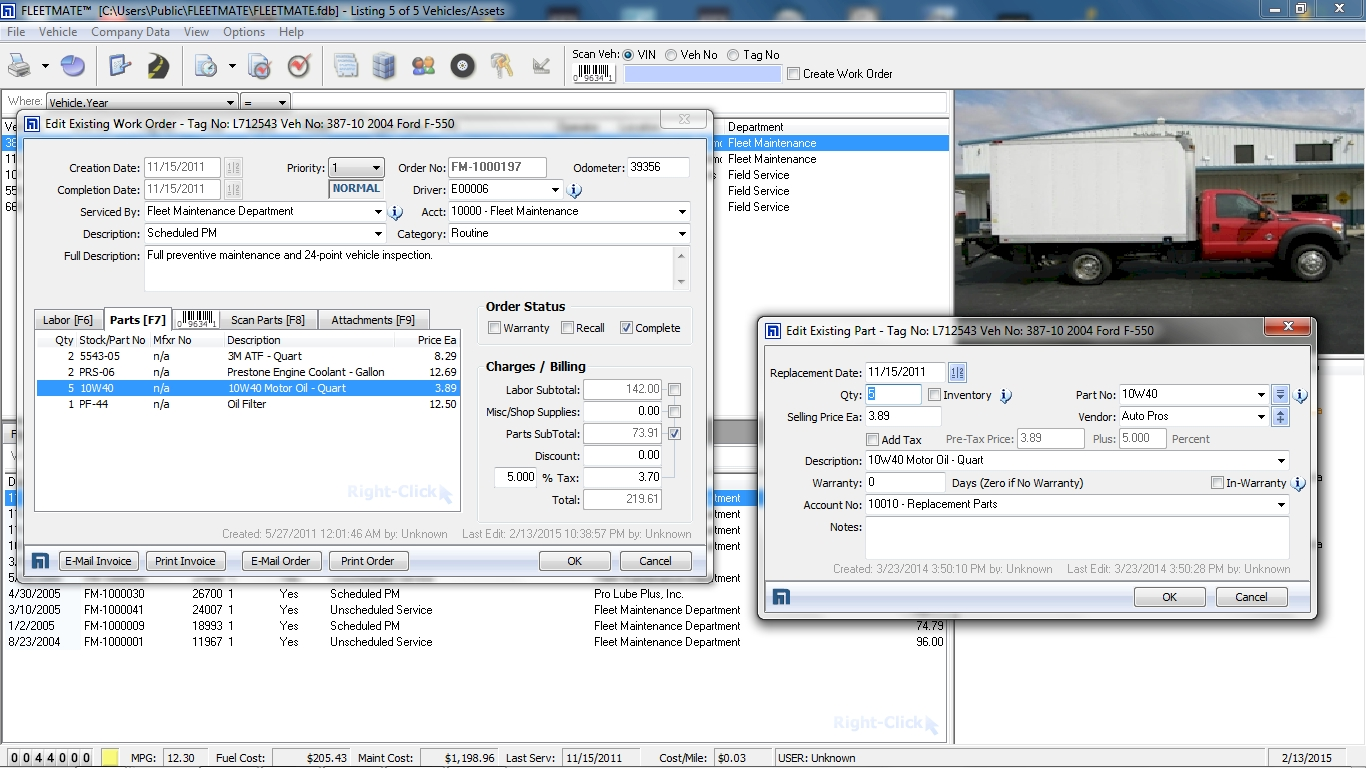Click the FLEETMATE logo beside E-Mail Invoice
The height and width of the screenshot is (768, 1366).
[x=40, y=561]
